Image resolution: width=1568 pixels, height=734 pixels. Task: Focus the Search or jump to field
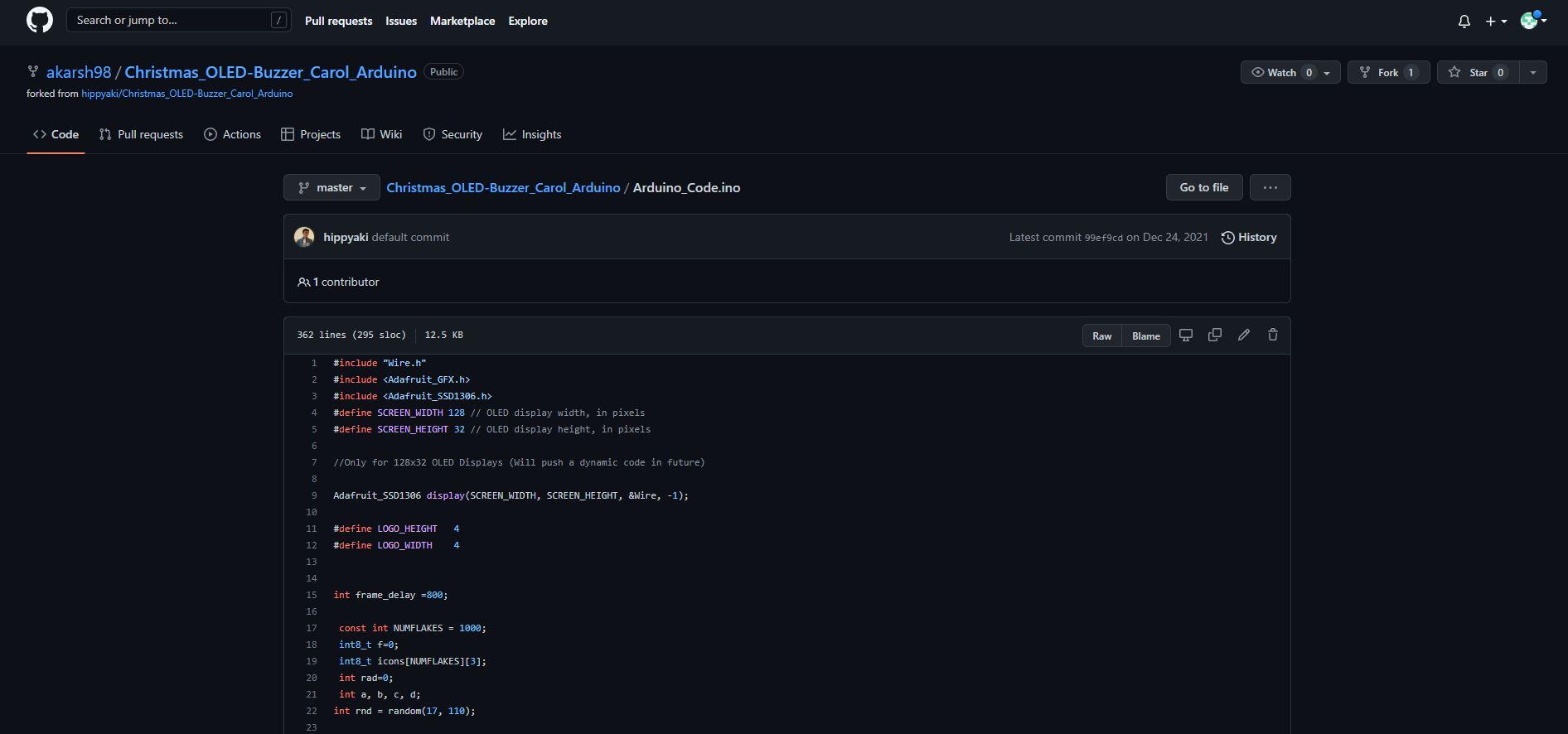178,21
